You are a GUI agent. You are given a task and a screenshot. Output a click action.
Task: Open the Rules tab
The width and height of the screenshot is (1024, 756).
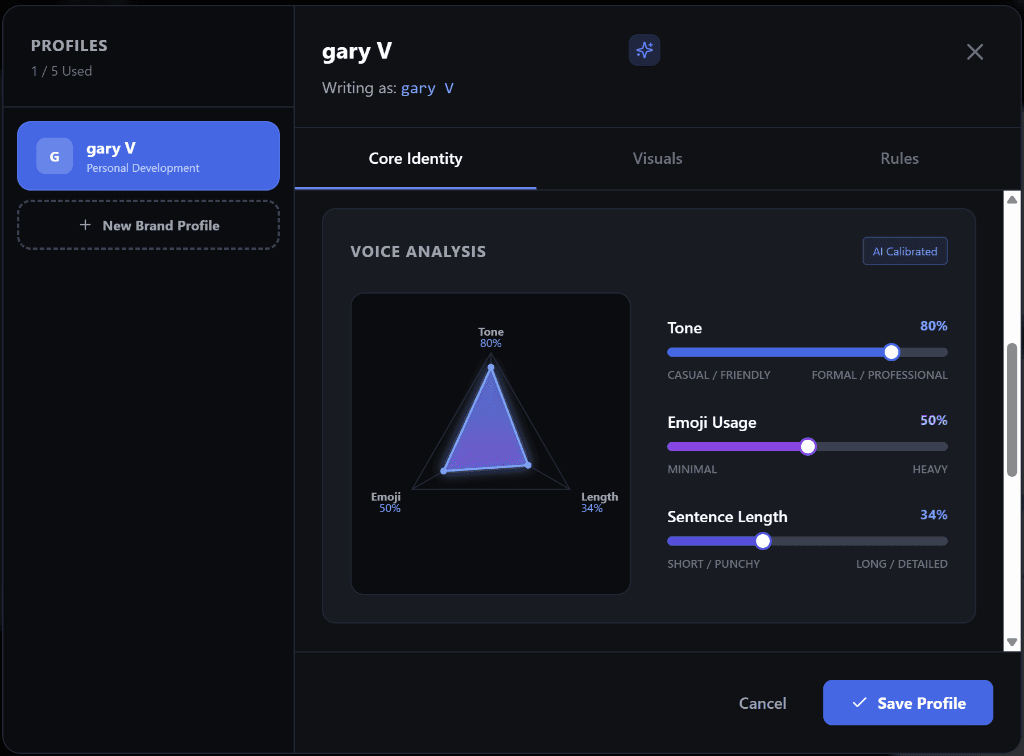point(899,159)
